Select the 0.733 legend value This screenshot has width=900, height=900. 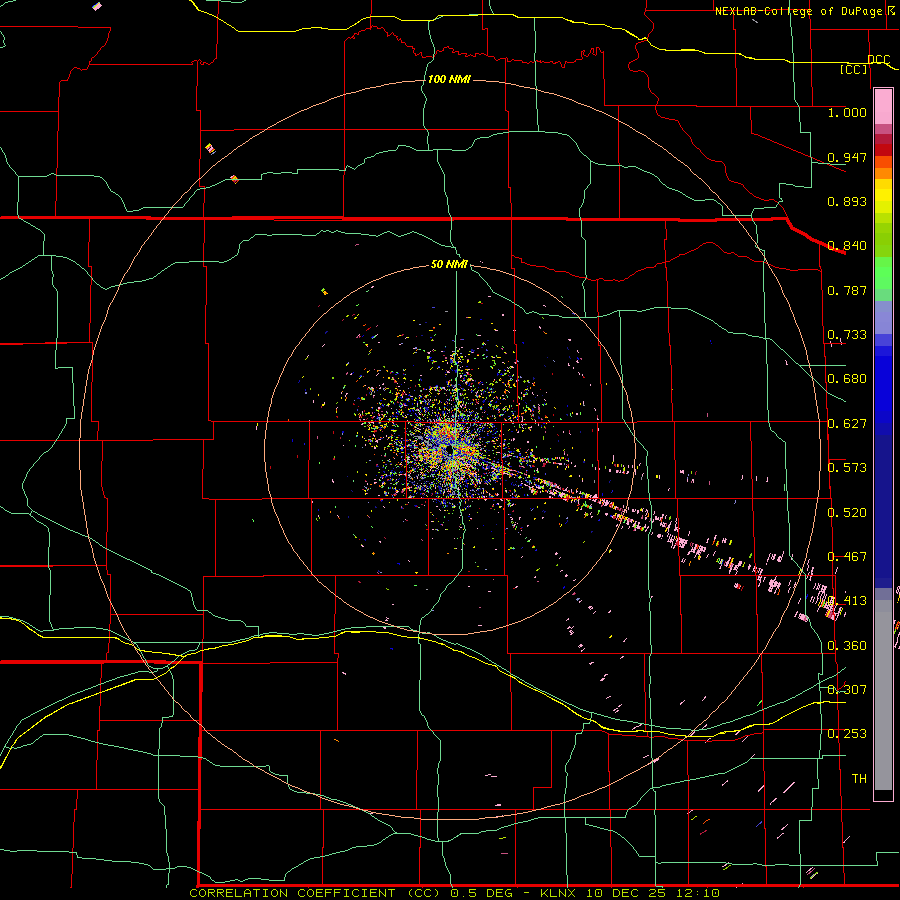[847, 335]
